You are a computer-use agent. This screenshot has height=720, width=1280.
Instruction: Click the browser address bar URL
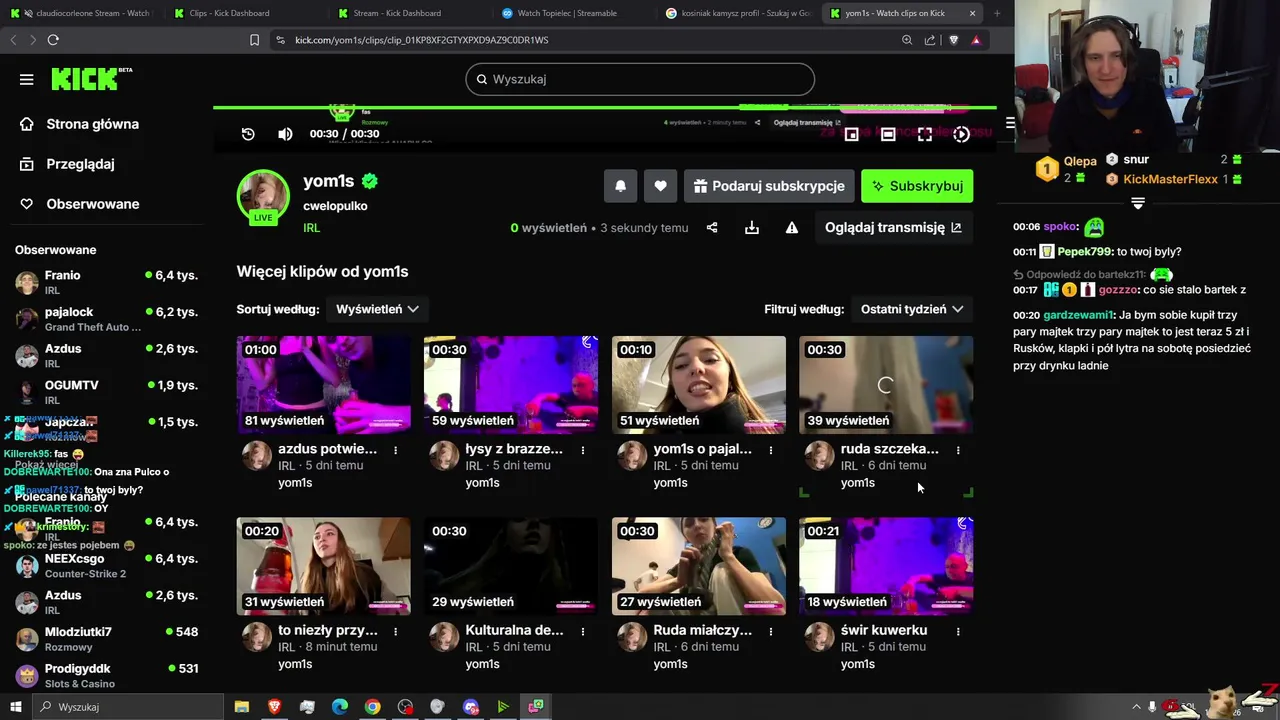421,40
